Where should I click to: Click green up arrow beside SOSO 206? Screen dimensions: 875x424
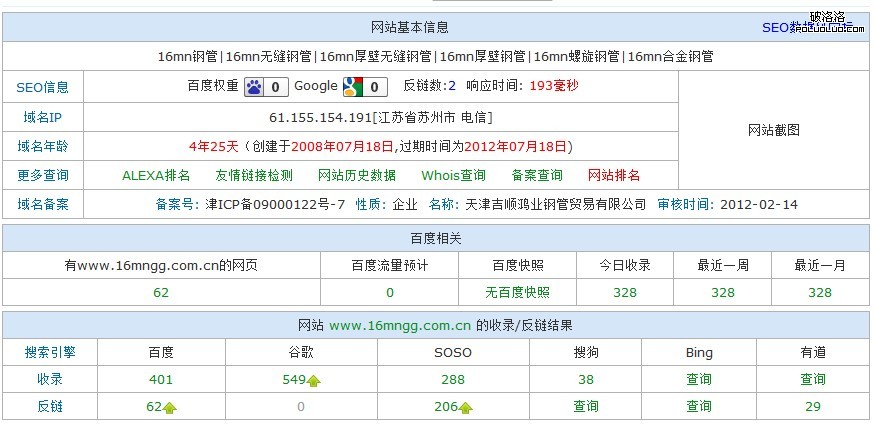[x=466, y=408]
